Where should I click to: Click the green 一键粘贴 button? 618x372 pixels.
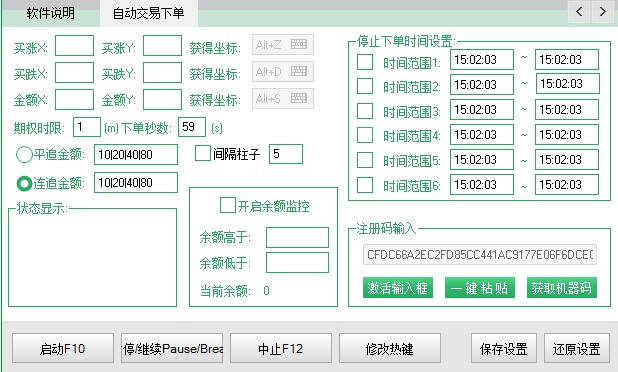point(480,288)
